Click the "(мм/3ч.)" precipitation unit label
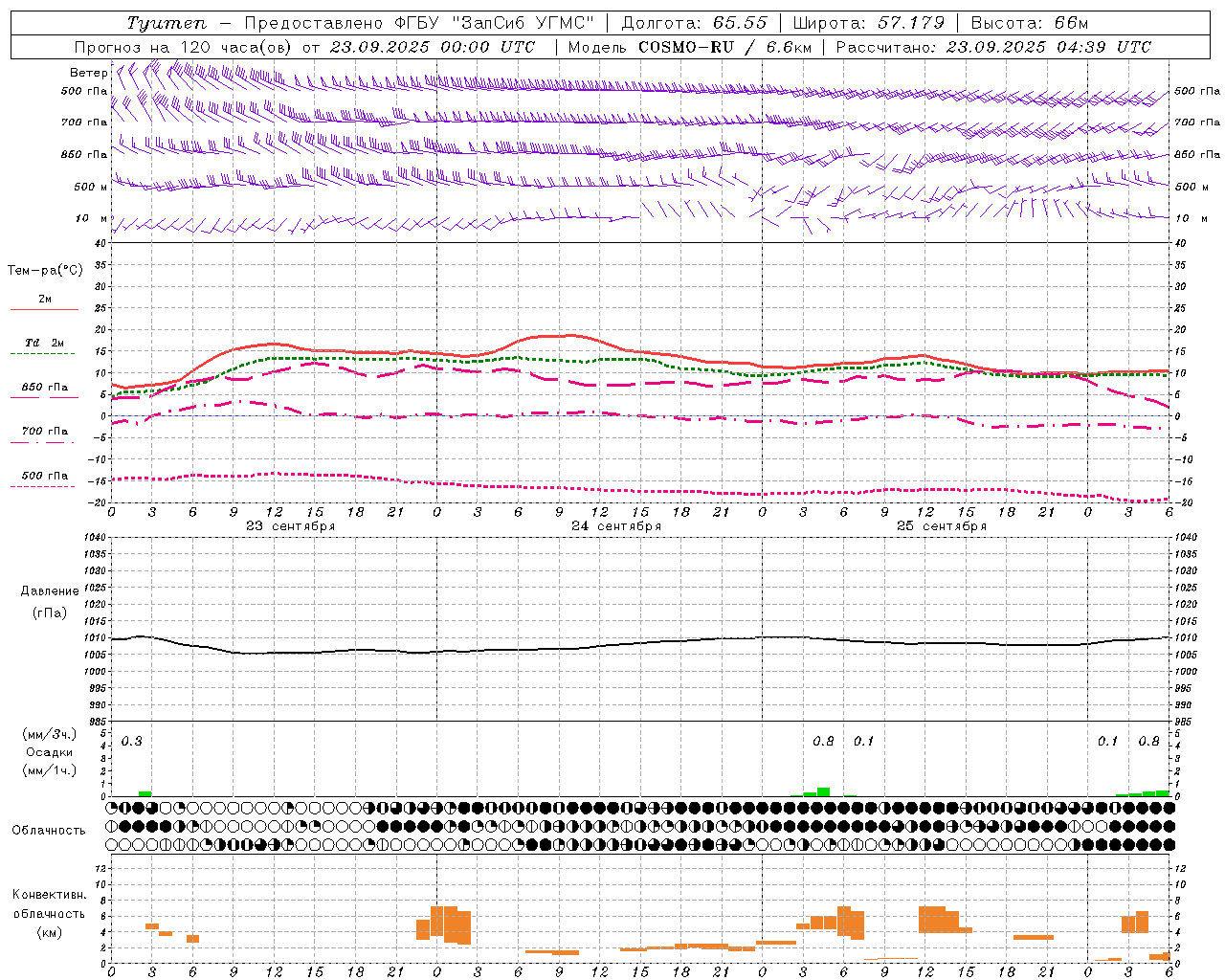 (50, 735)
